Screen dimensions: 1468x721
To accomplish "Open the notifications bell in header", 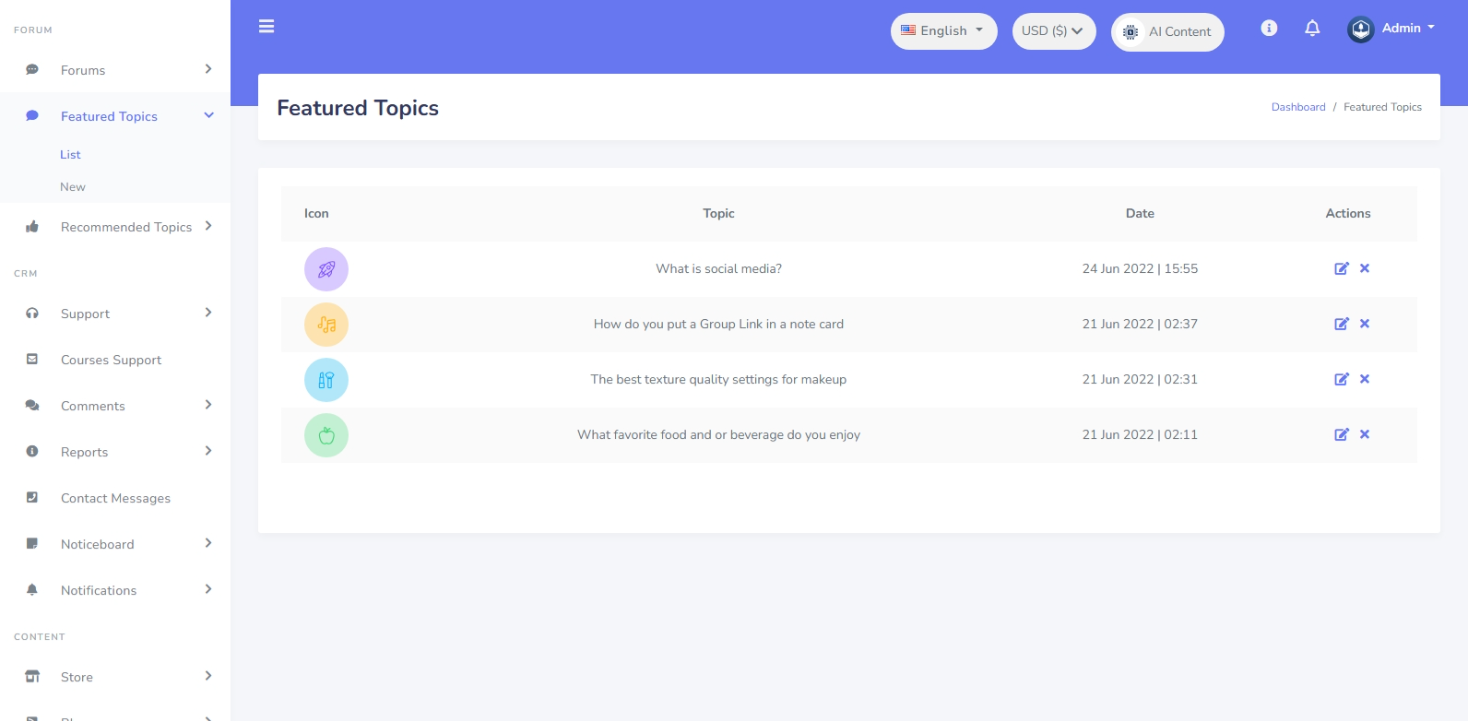I will 1312,28.
